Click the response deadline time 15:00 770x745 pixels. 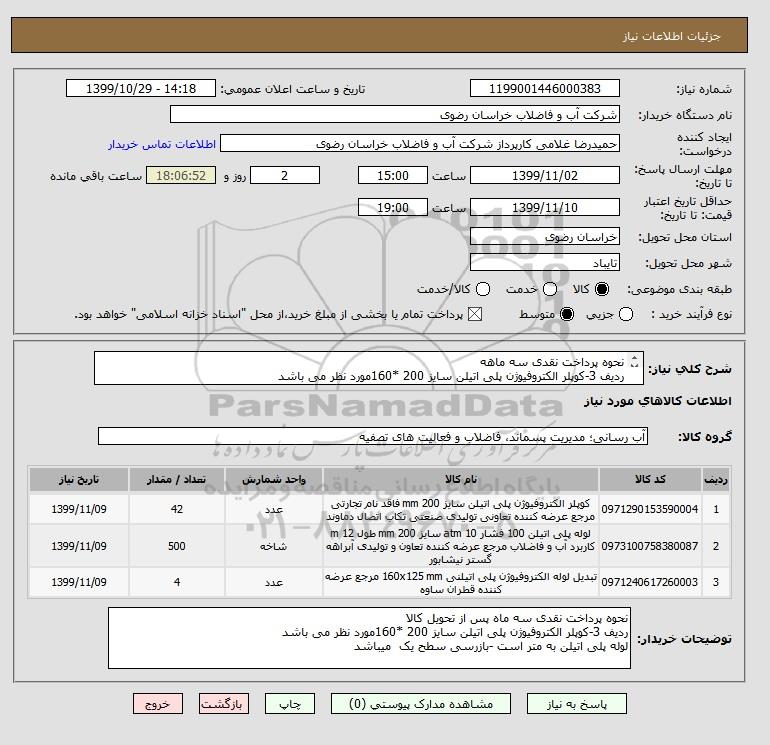click(x=393, y=175)
